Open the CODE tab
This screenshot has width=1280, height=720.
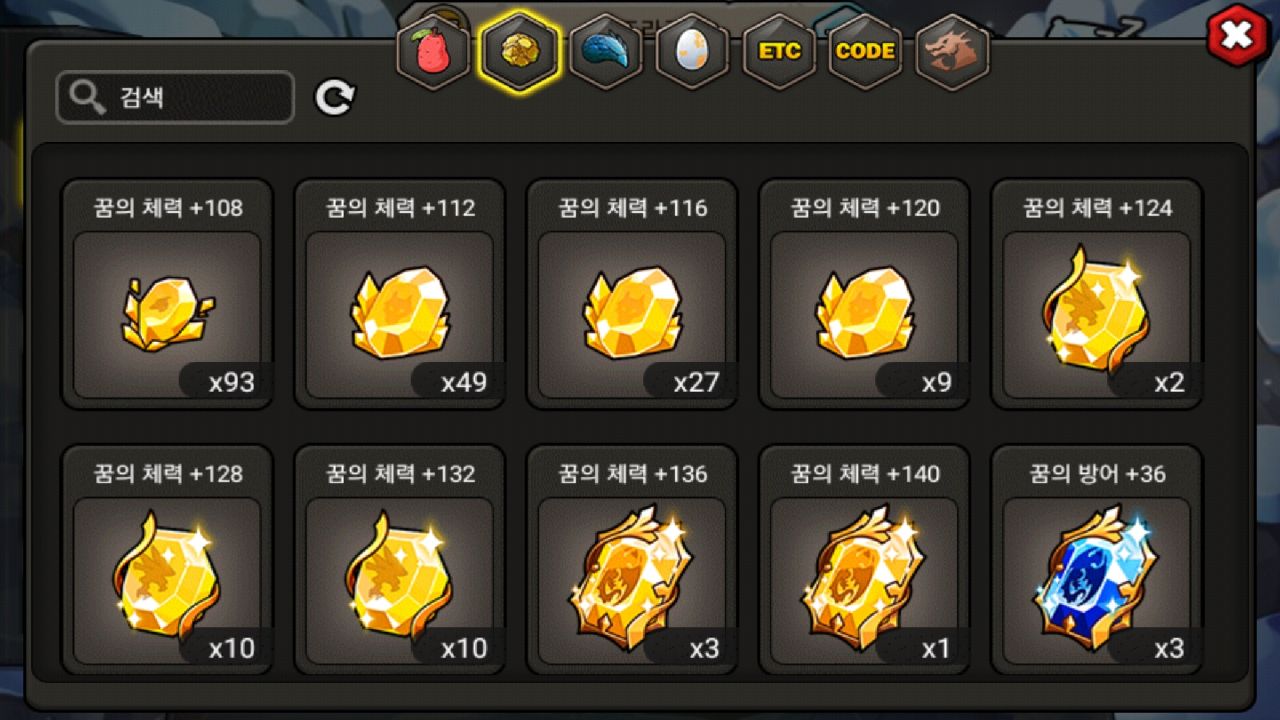865,52
